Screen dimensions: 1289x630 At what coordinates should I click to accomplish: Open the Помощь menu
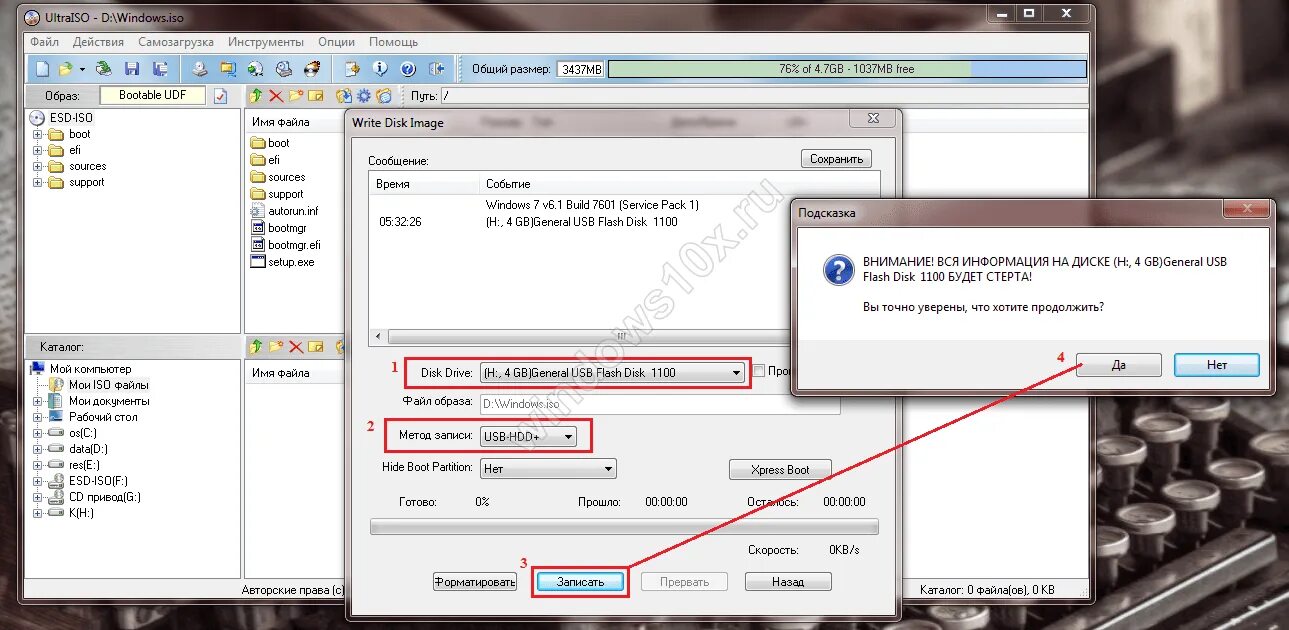[394, 42]
